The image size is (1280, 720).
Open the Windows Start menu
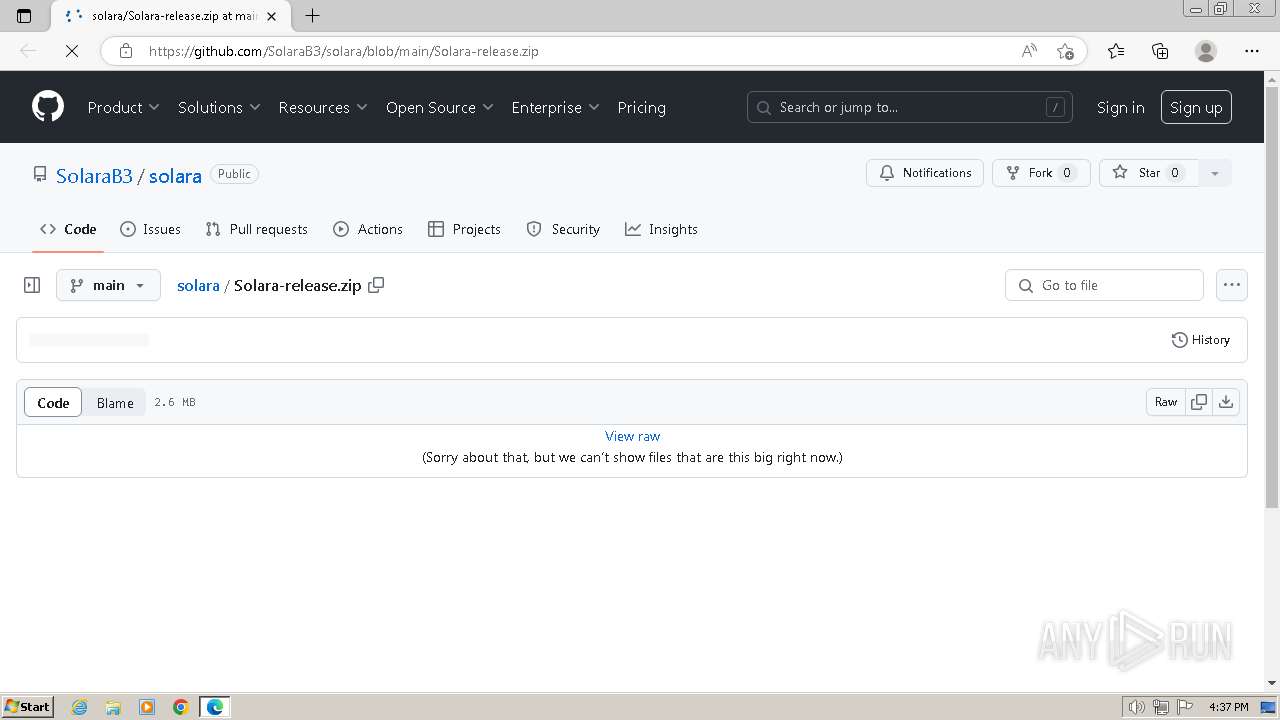(27, 706)
